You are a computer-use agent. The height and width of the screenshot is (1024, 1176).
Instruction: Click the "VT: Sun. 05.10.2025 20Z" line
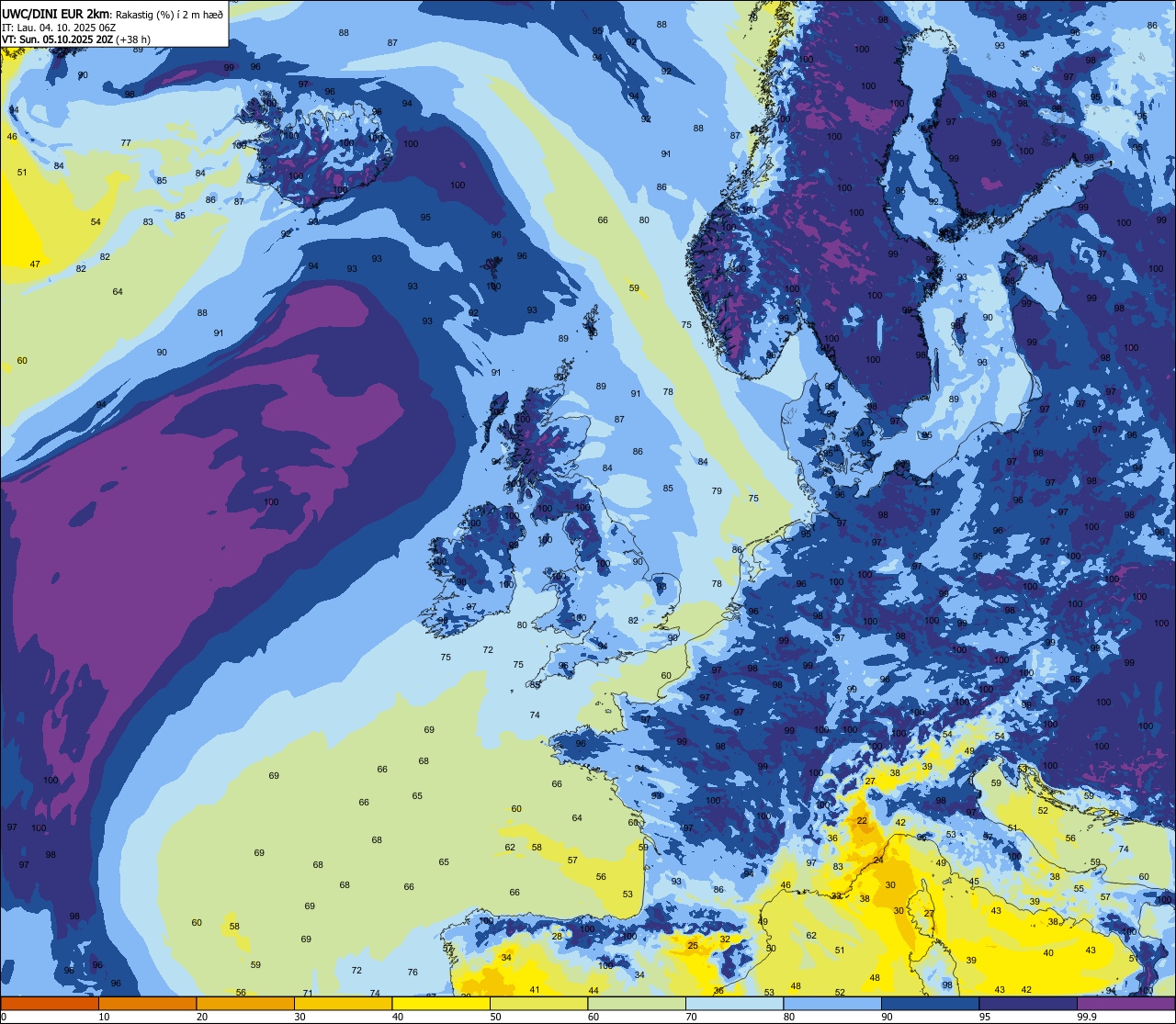(57, 39)
